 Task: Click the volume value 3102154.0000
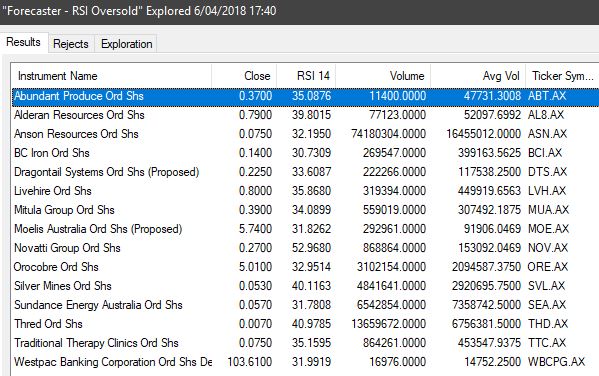(x=392, y=267)
